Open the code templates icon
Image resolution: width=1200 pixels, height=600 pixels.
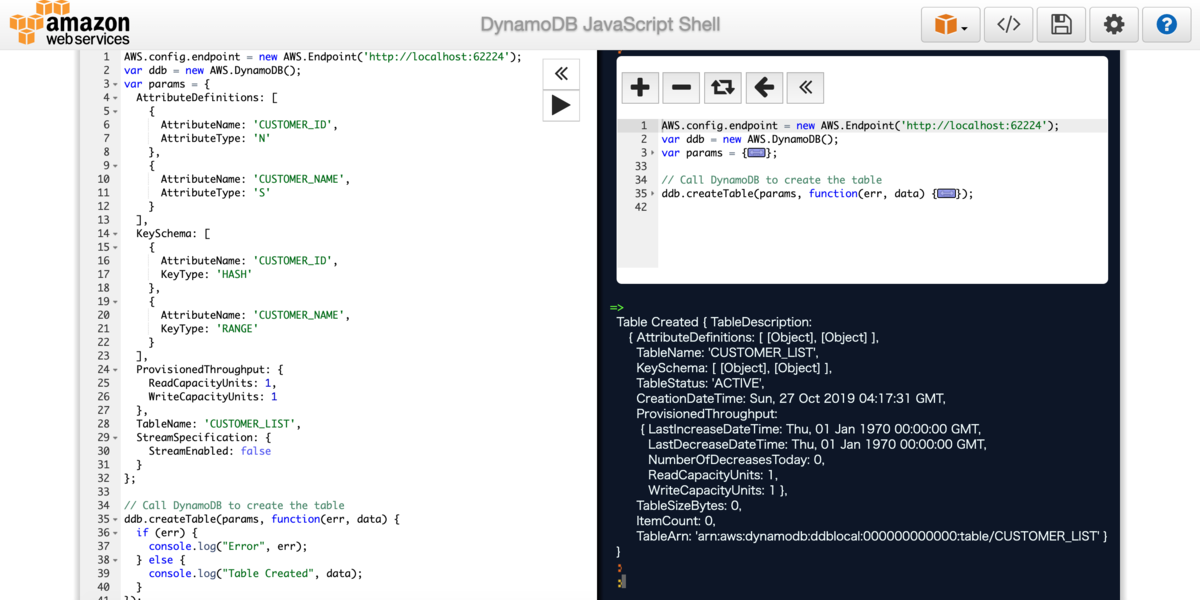click(x=1008, y=24)
